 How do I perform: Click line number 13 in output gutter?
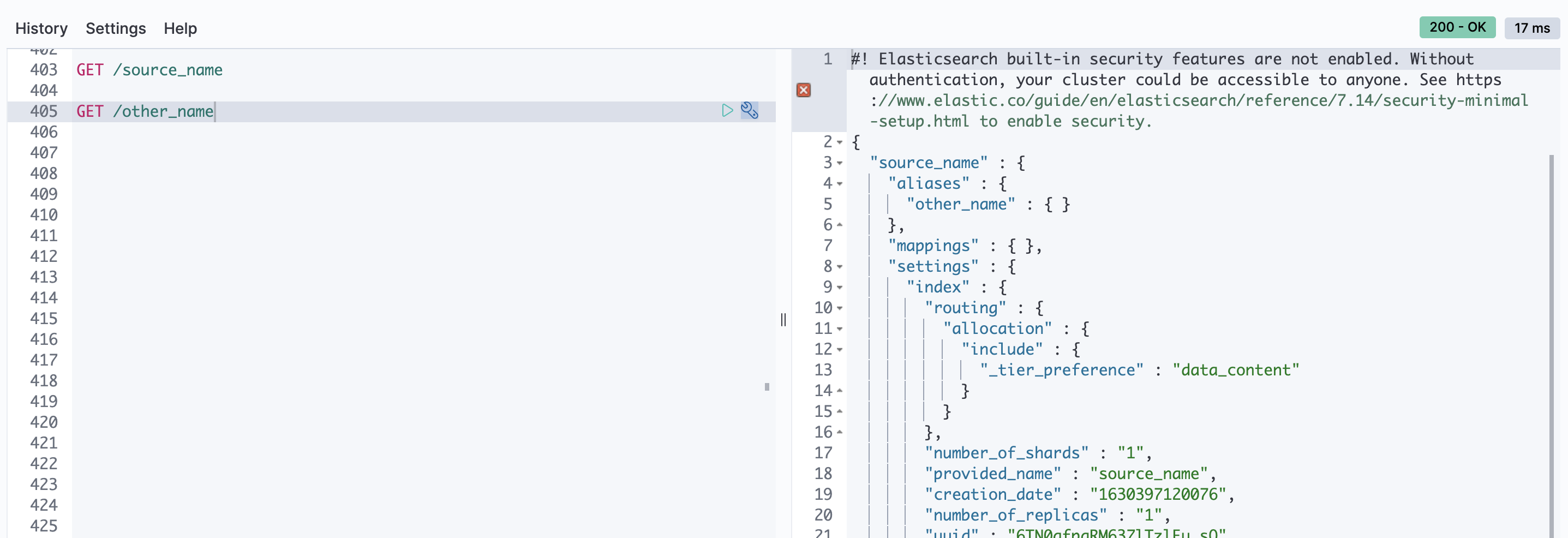pyautogui.click(x=823, y=370)
